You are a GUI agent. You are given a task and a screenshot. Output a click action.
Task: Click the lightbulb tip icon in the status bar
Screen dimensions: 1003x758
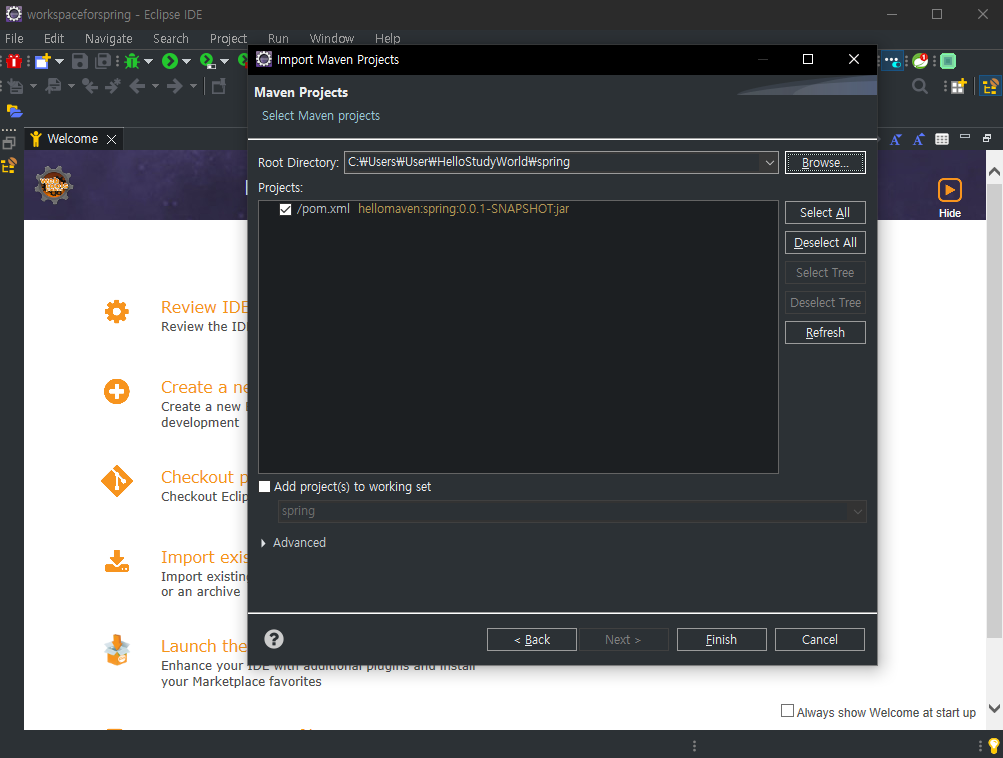click(993, 746)
